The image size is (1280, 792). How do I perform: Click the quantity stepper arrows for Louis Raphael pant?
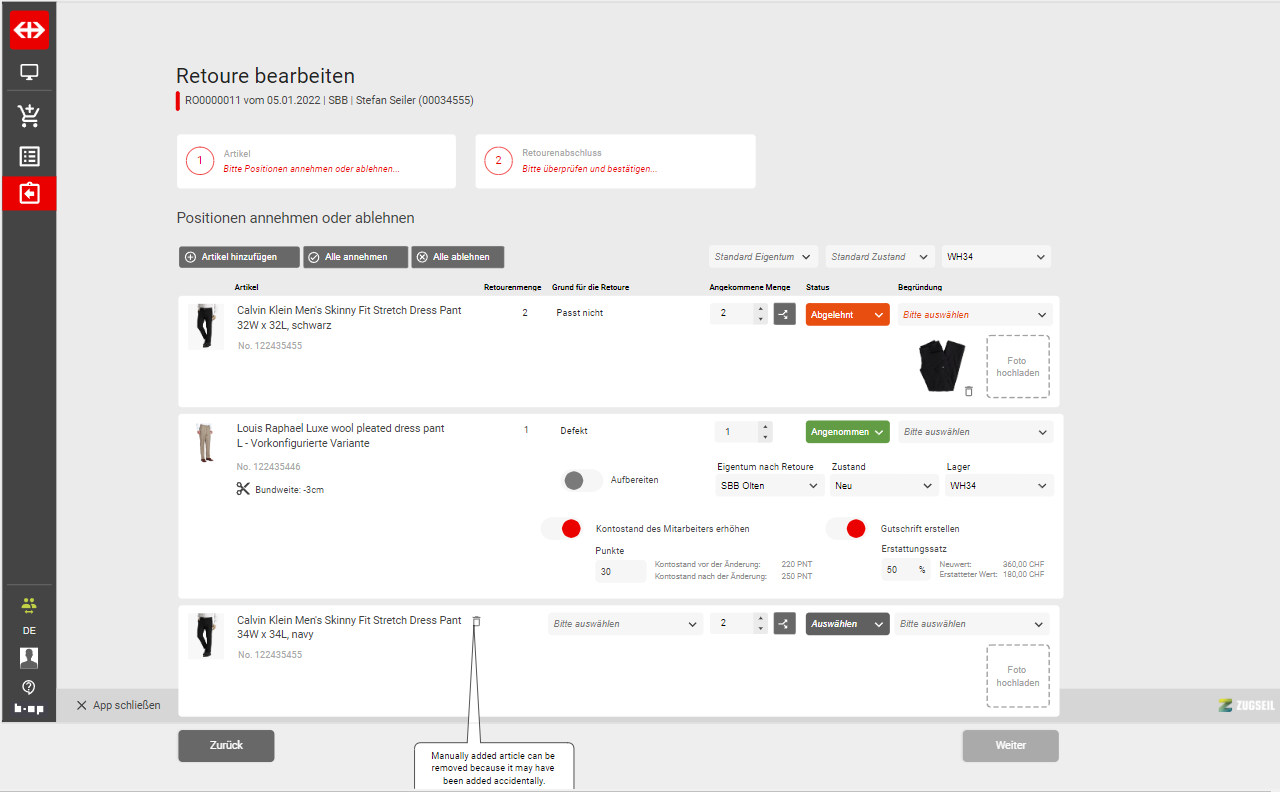point(766,432)
